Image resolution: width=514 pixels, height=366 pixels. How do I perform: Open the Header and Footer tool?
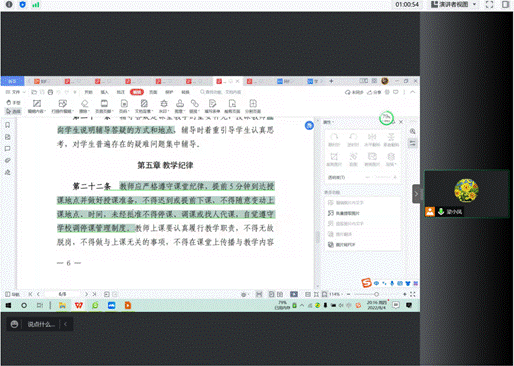click(104, 106)
